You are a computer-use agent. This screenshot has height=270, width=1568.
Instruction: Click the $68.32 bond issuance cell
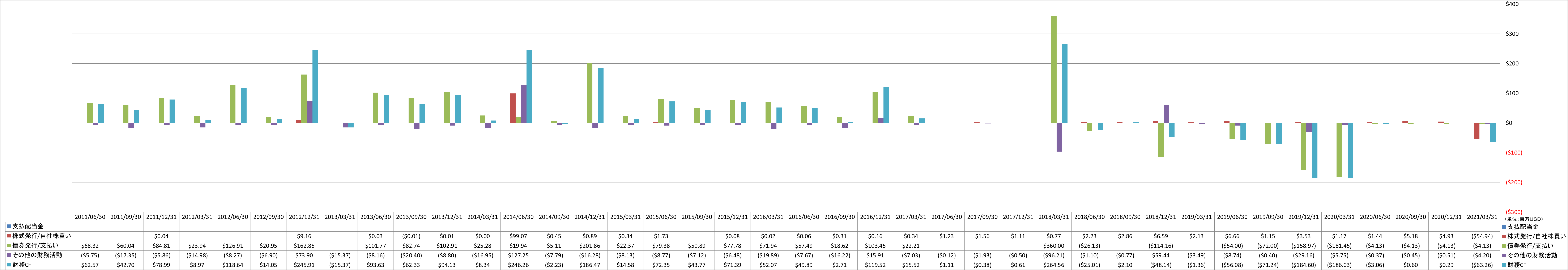click(x=90, y=246)
